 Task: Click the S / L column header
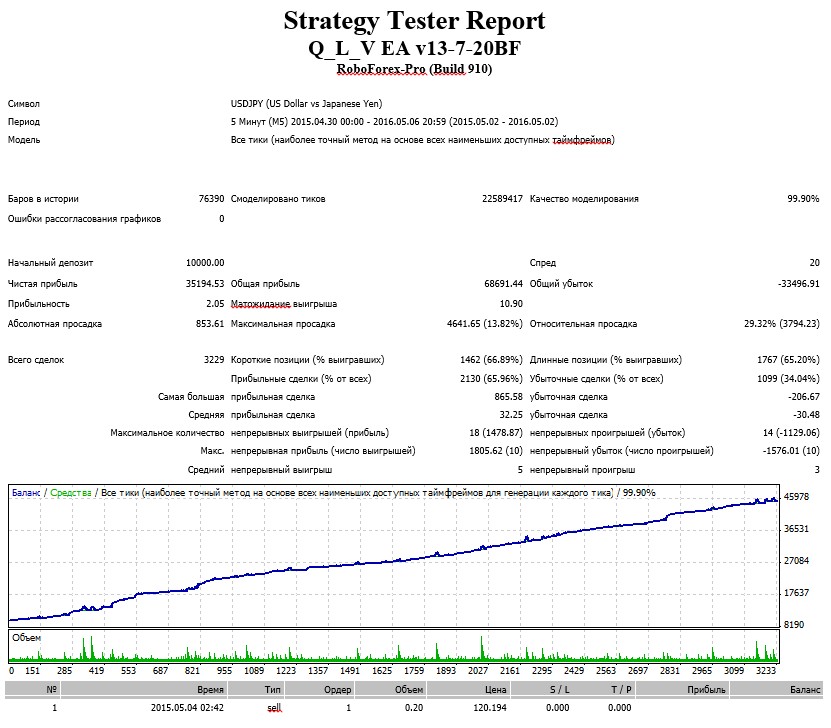click(x=560, y=690)
